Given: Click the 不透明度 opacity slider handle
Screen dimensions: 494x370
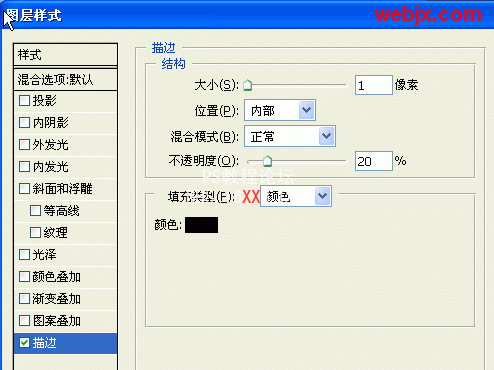Looking at the screenshot, I should (x=267, y=161).
